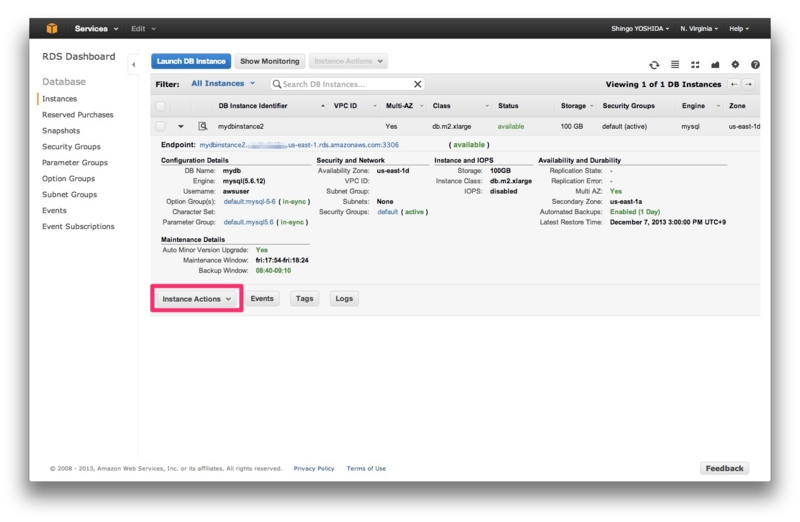Click the green available status cell
800x522 pixels.
point(511,126)
